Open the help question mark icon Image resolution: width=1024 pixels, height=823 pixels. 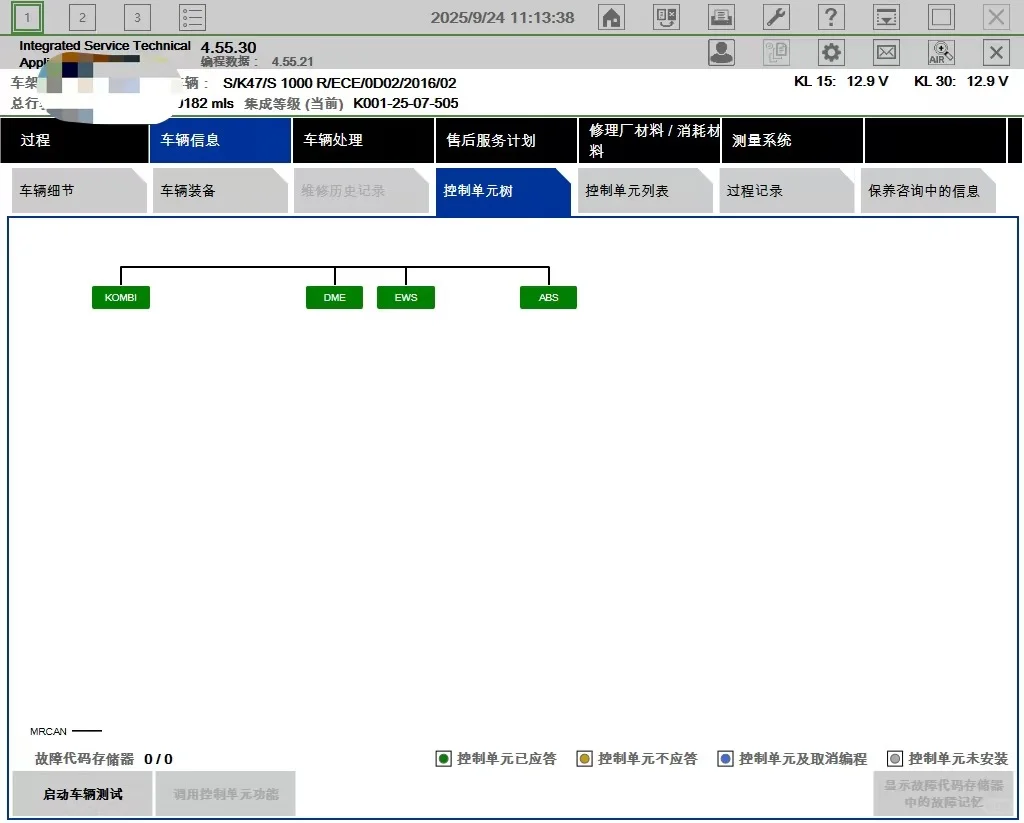[x=831, y=18]
